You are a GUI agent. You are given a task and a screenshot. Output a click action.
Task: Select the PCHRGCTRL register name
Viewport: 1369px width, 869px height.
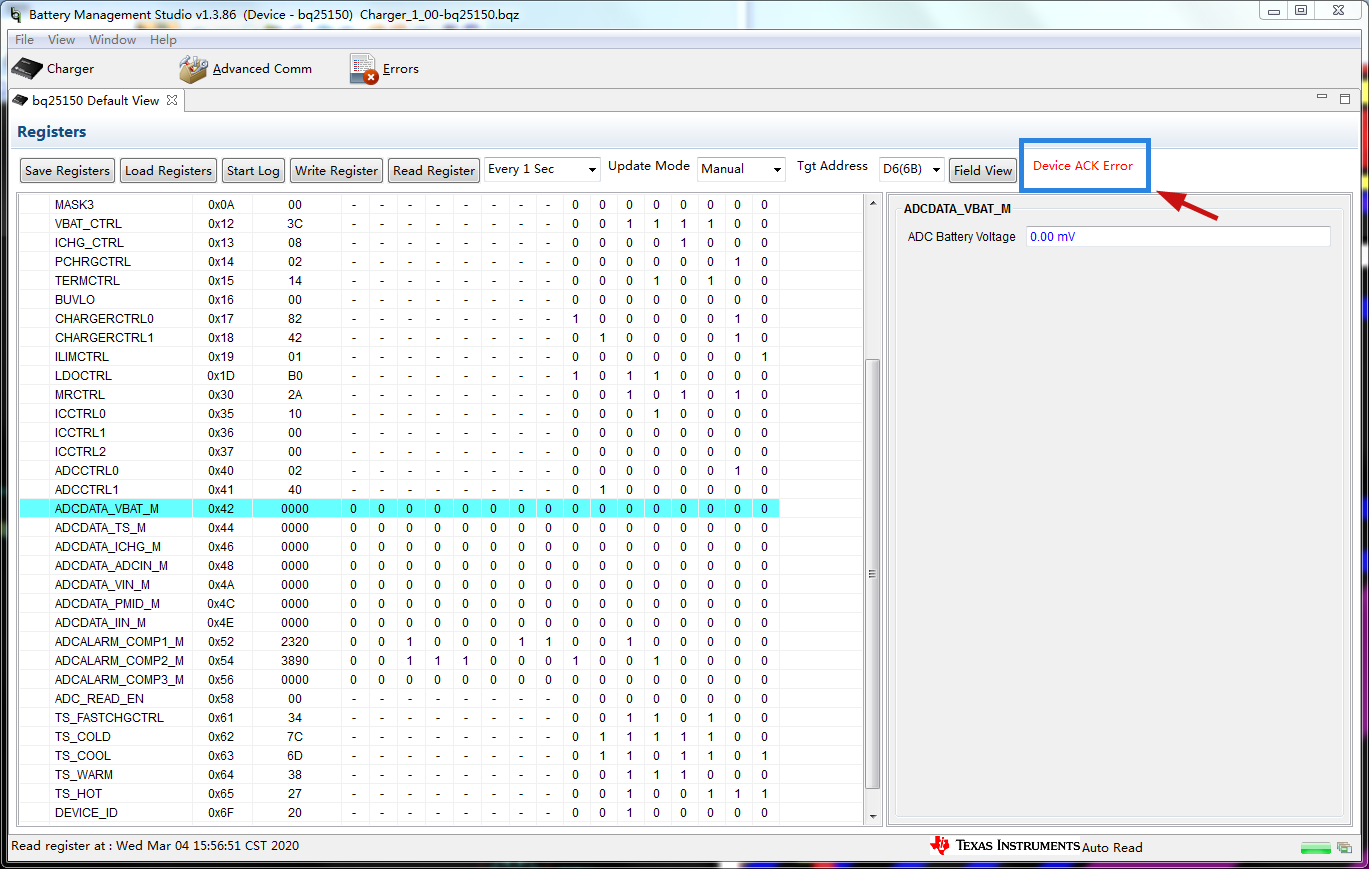(92, 261)
